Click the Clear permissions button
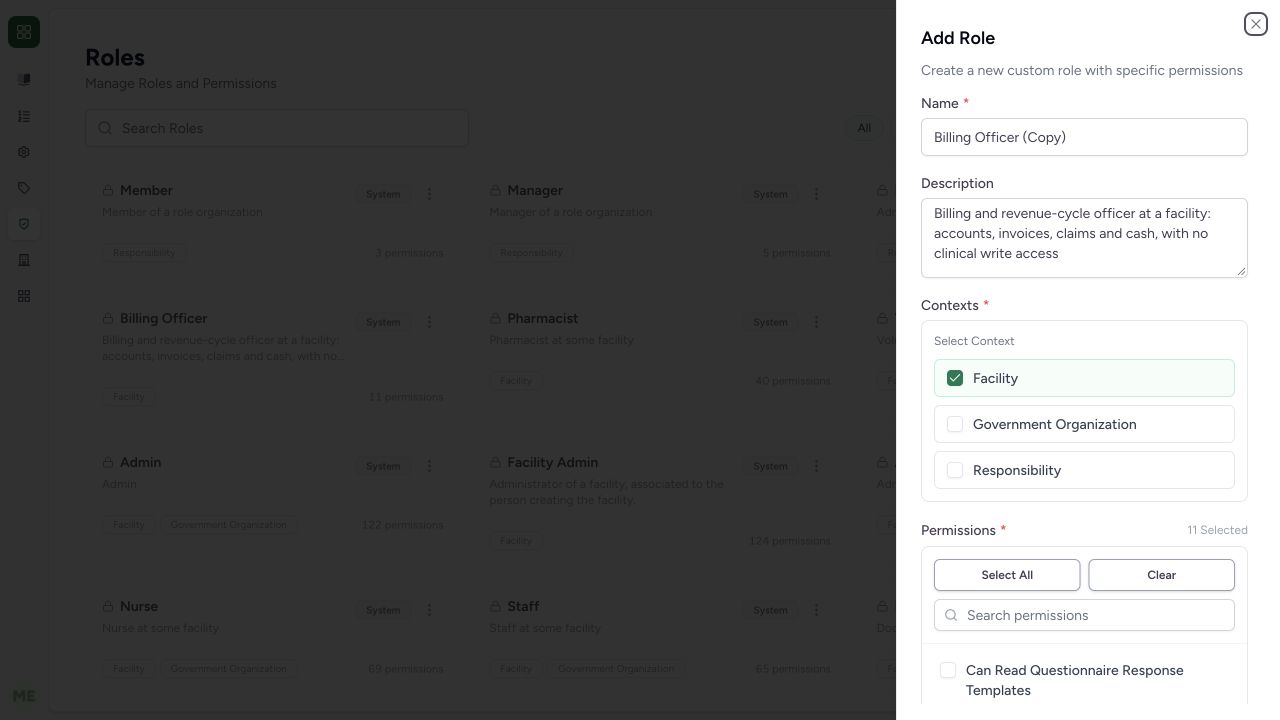 coord(1161,575)
